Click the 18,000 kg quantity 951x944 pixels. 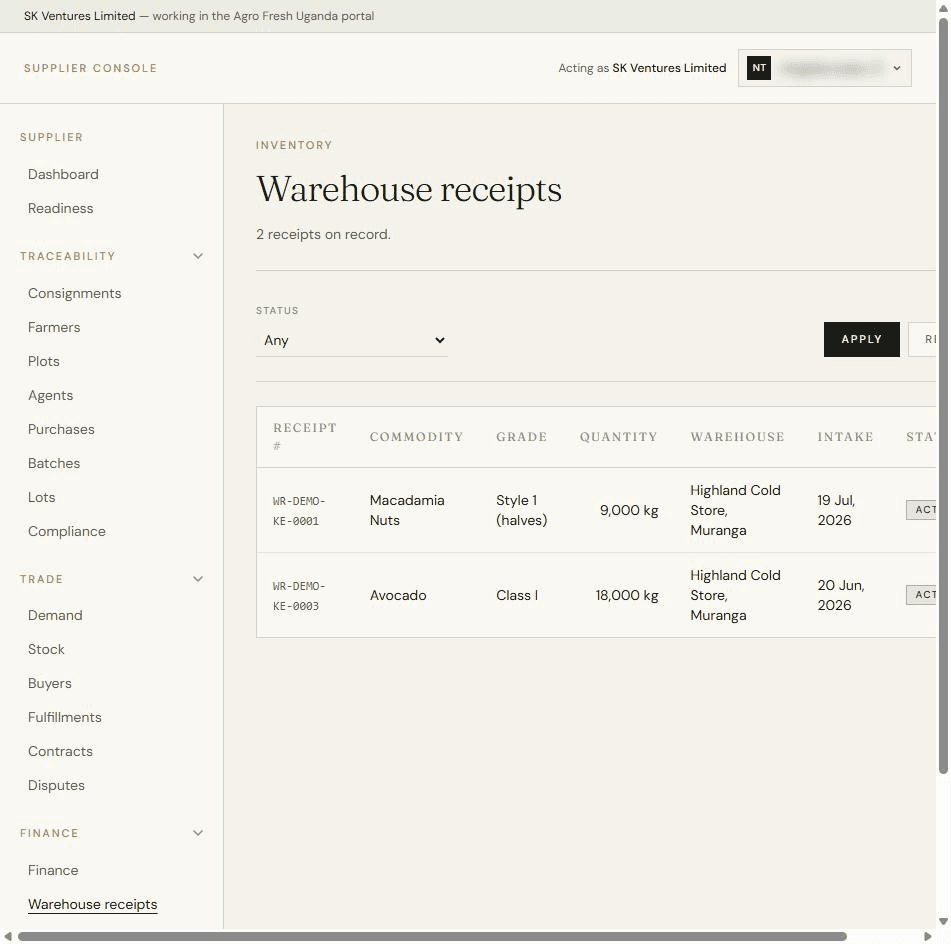click(x=627, y=595)
